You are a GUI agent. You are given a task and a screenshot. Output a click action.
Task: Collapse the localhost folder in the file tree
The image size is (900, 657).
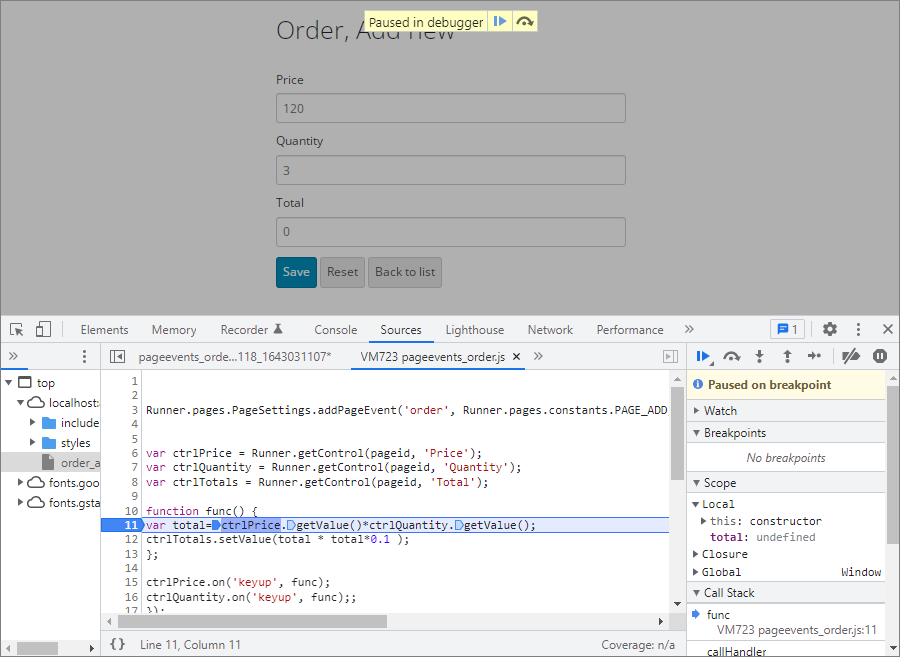[x=22, y=402]
